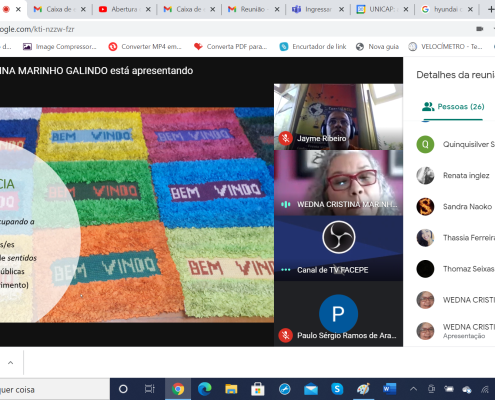Open File Explorer folder icon

pos(231,389)
